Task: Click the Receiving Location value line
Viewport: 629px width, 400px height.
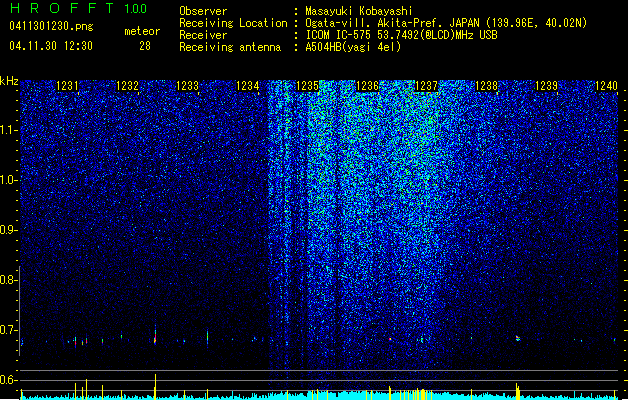Action: (446, 23)
